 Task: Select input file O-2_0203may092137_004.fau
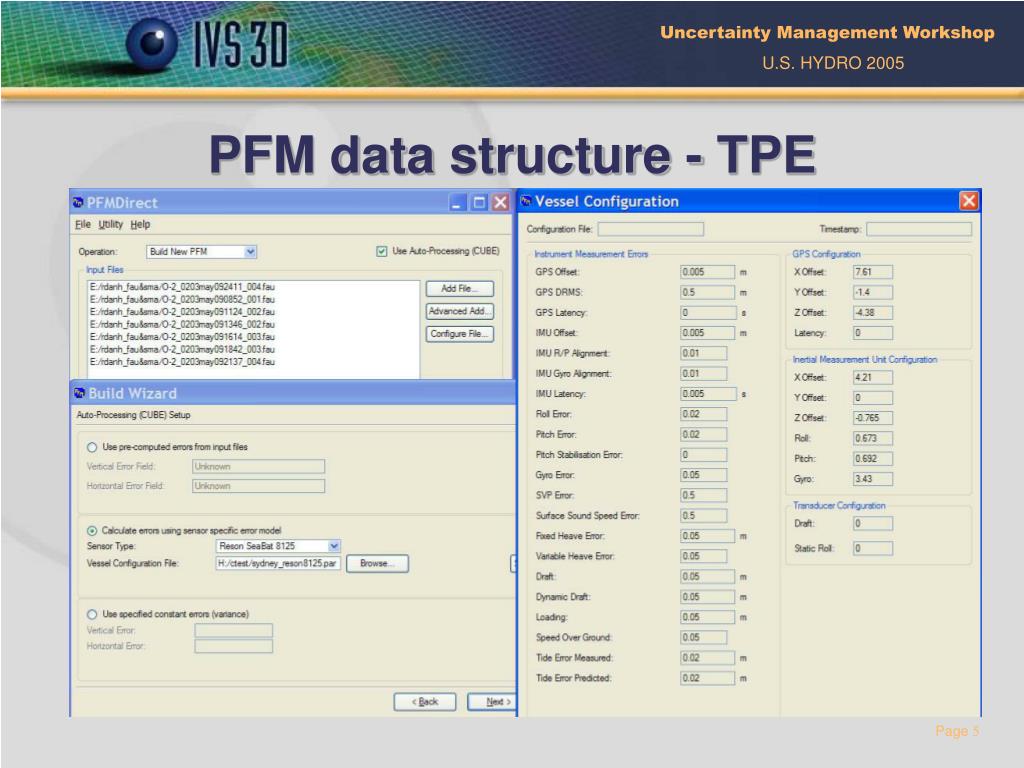coord(182,362)
